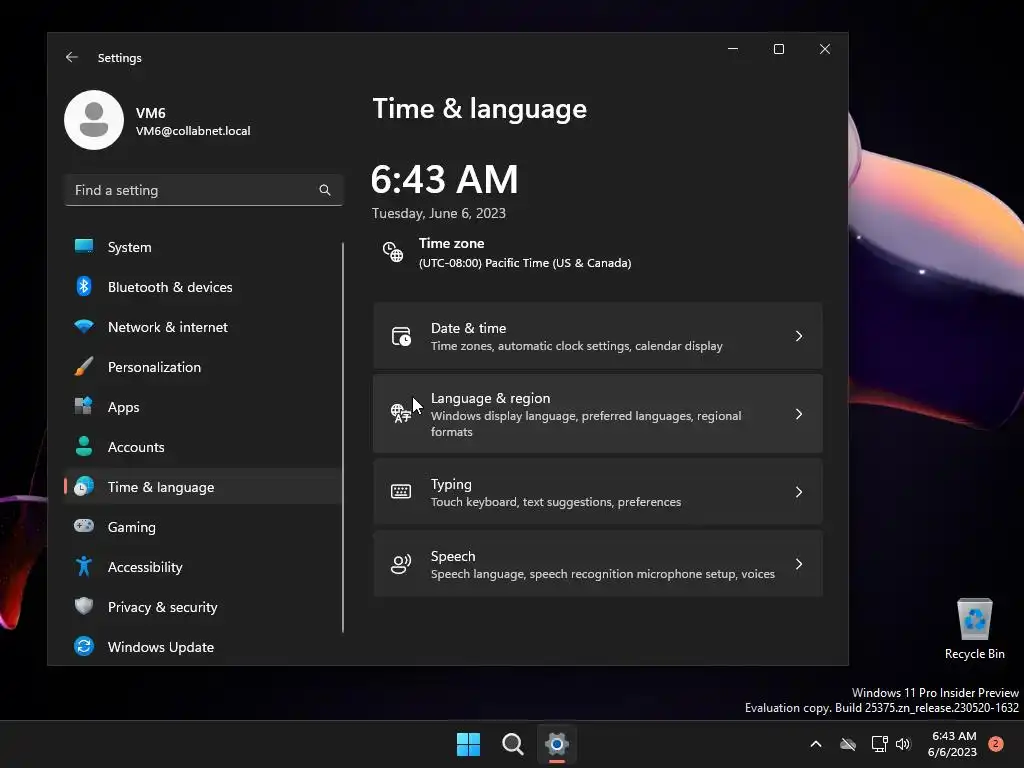Open Recycle Bin on desktop
Viewport: 1024px width, 768px height.
coord(974,630)
